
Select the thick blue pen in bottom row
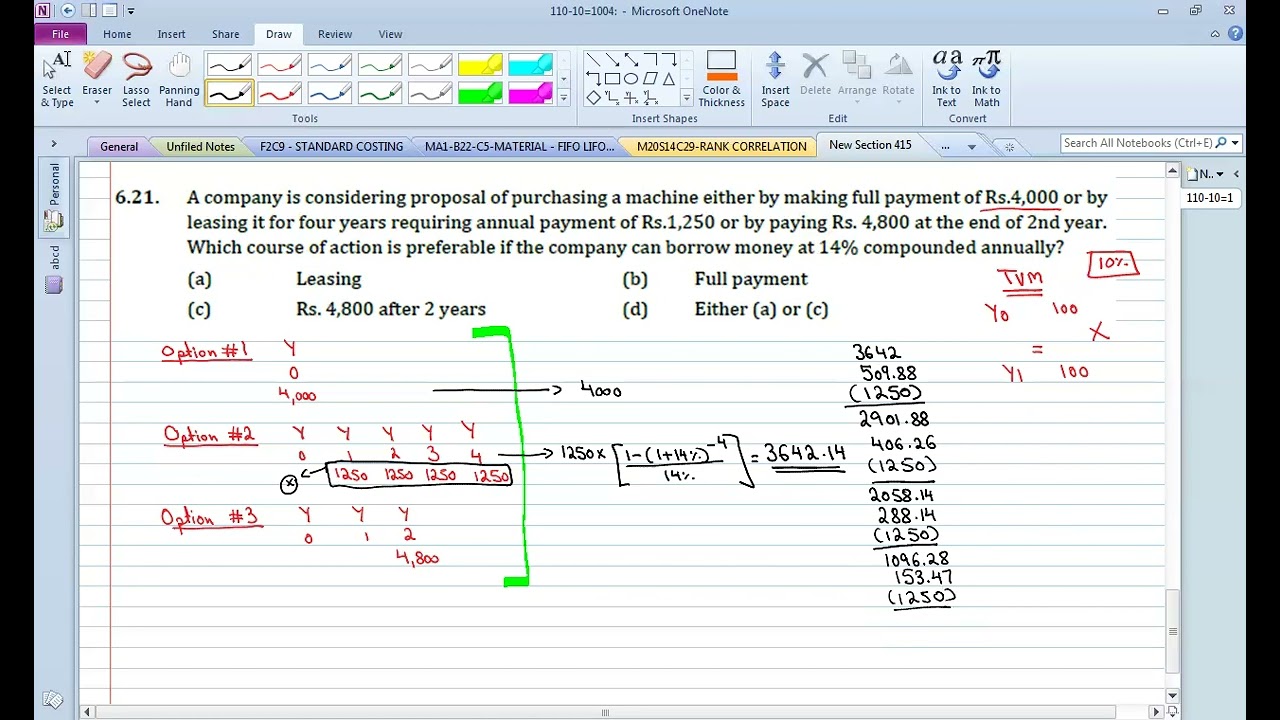tap(329, 93)
